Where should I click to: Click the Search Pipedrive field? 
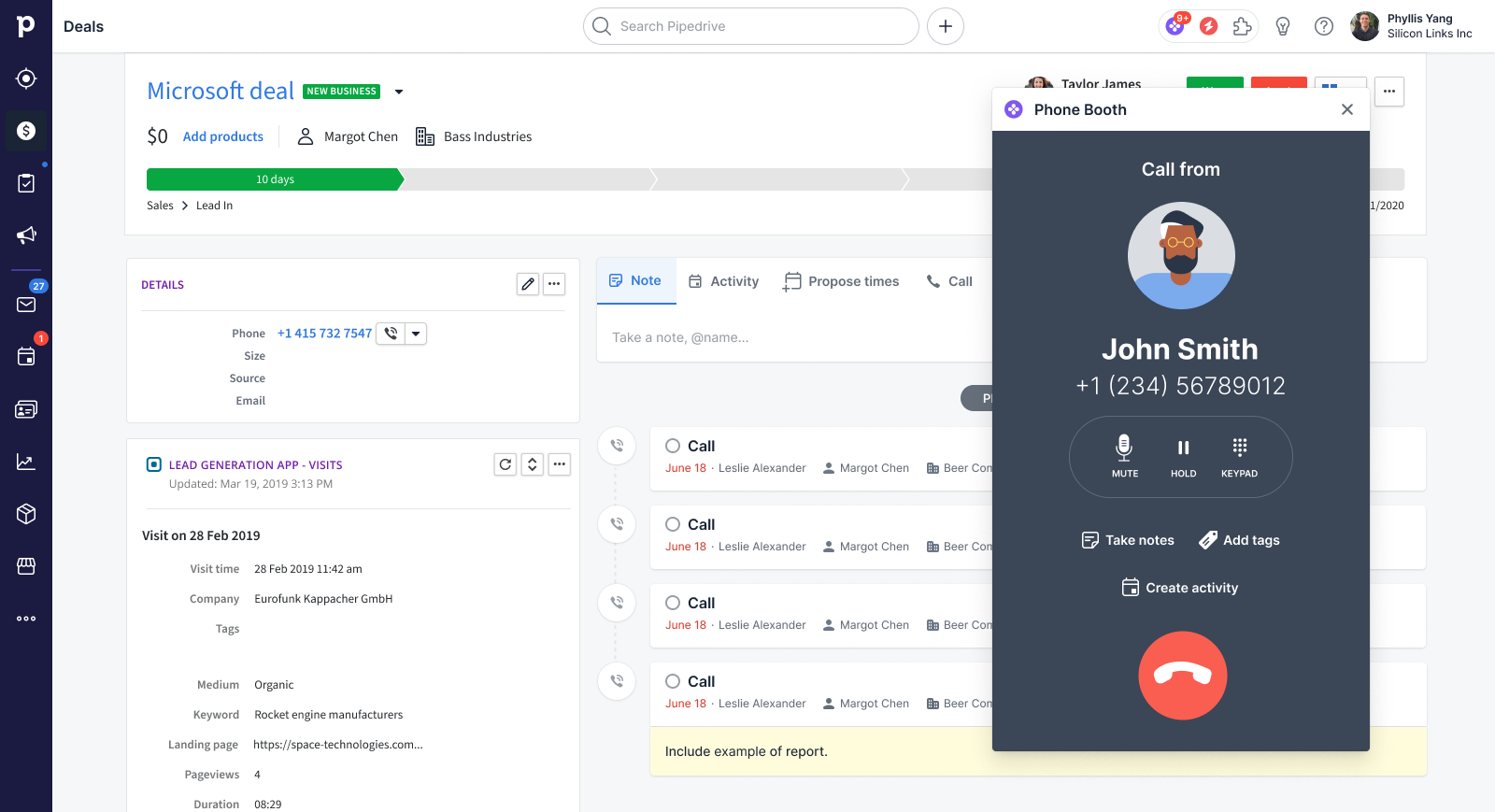[751, 26]
